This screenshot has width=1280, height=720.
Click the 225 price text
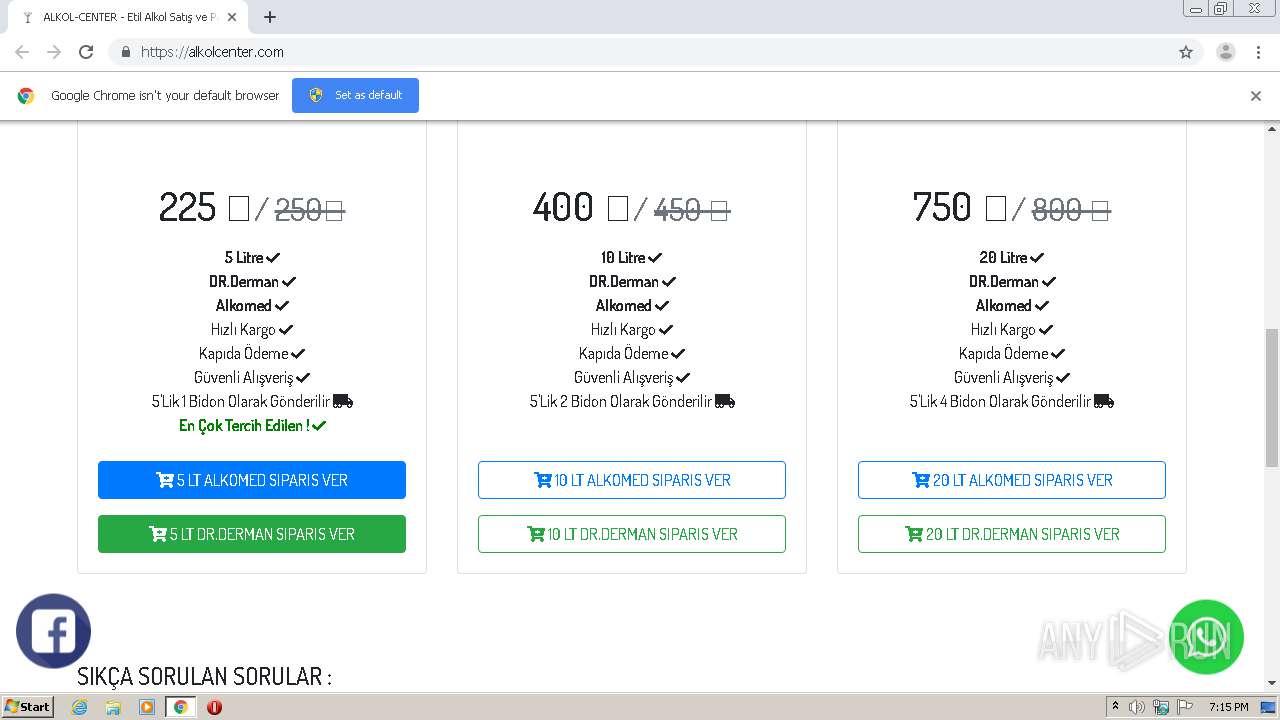coord(187,208)
